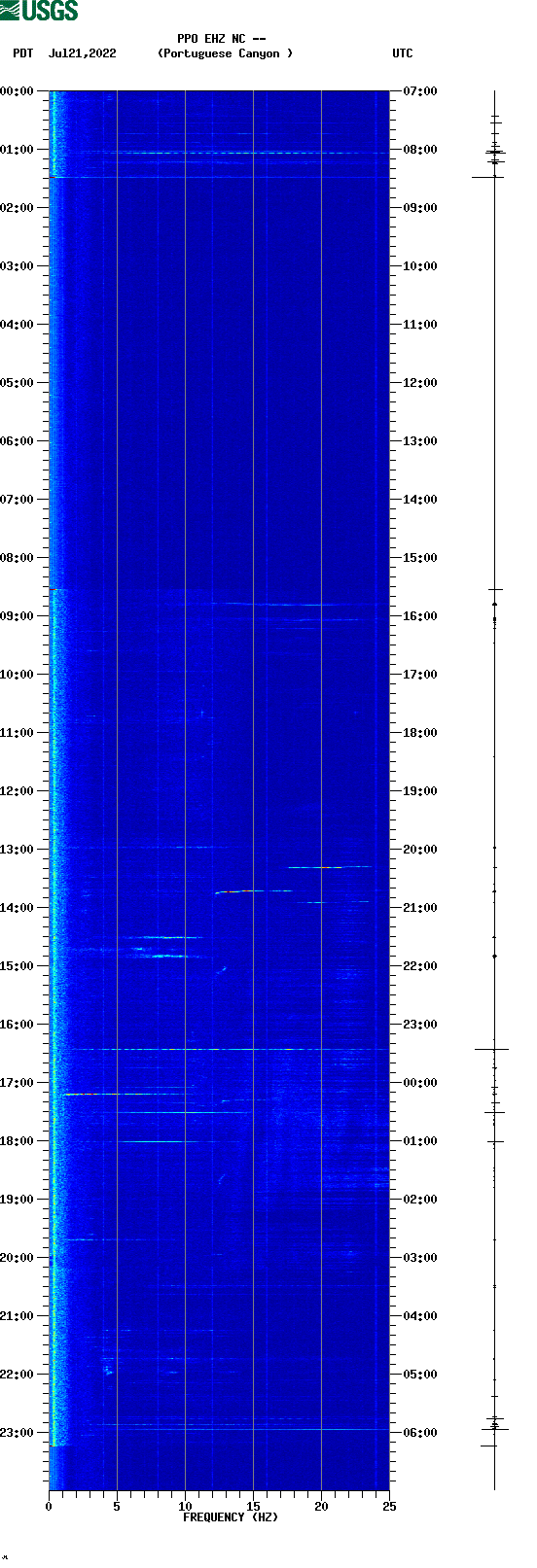Click the 20:00 UTC time label
This screenshot has height=1568, width=537.
[x=420, y=850]
